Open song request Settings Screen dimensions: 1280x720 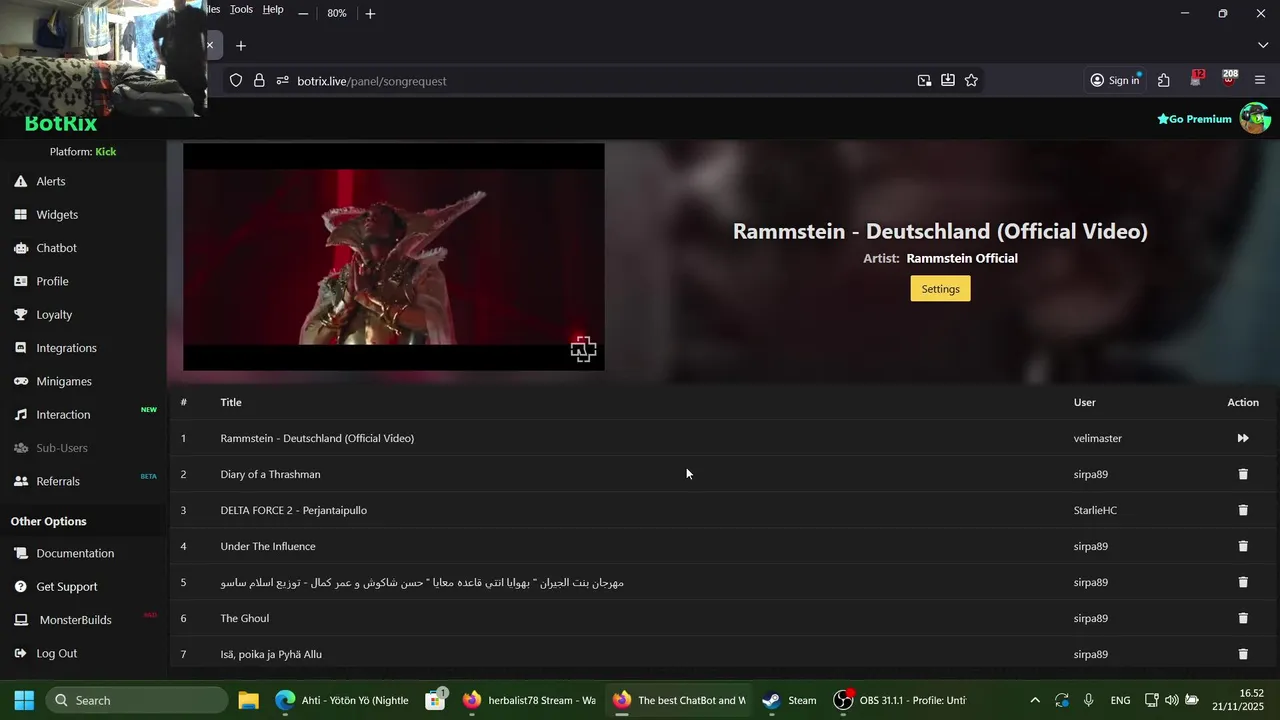pyautogui.click(x=940, y=289)
